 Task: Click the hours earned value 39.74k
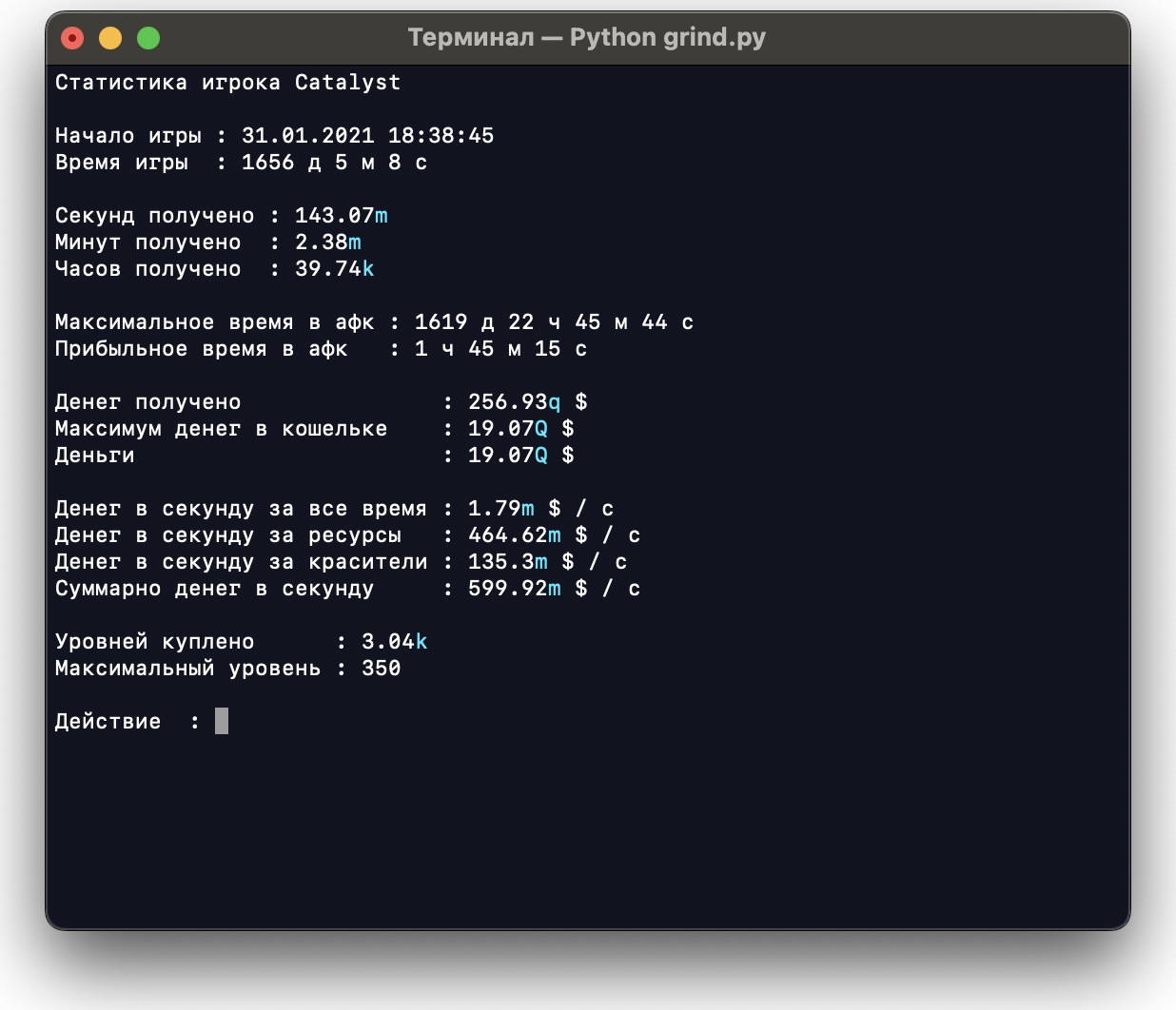[334, 269]
